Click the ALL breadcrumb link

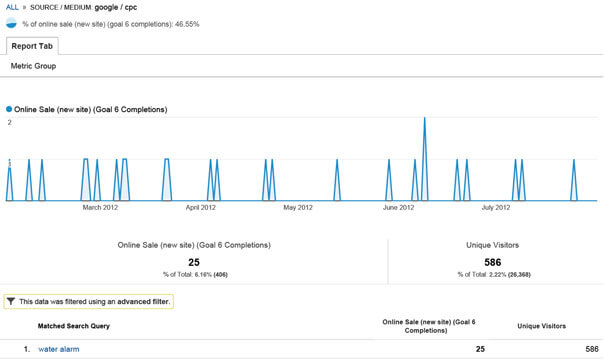12,7
